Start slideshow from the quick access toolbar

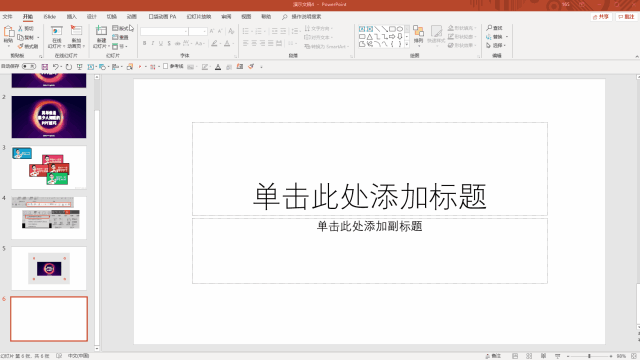80,67
